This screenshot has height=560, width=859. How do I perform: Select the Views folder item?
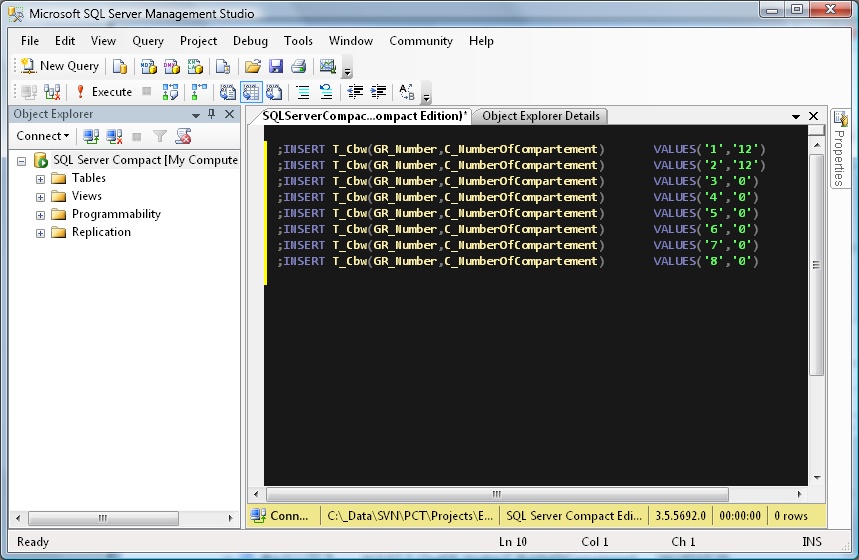(x=87, y=196)
